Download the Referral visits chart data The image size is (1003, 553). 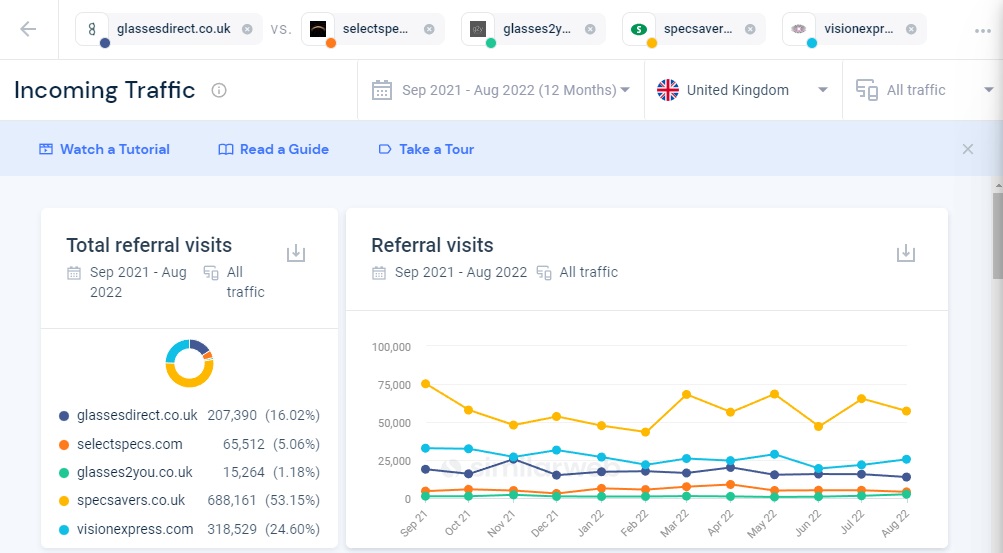tap(906, 253)
